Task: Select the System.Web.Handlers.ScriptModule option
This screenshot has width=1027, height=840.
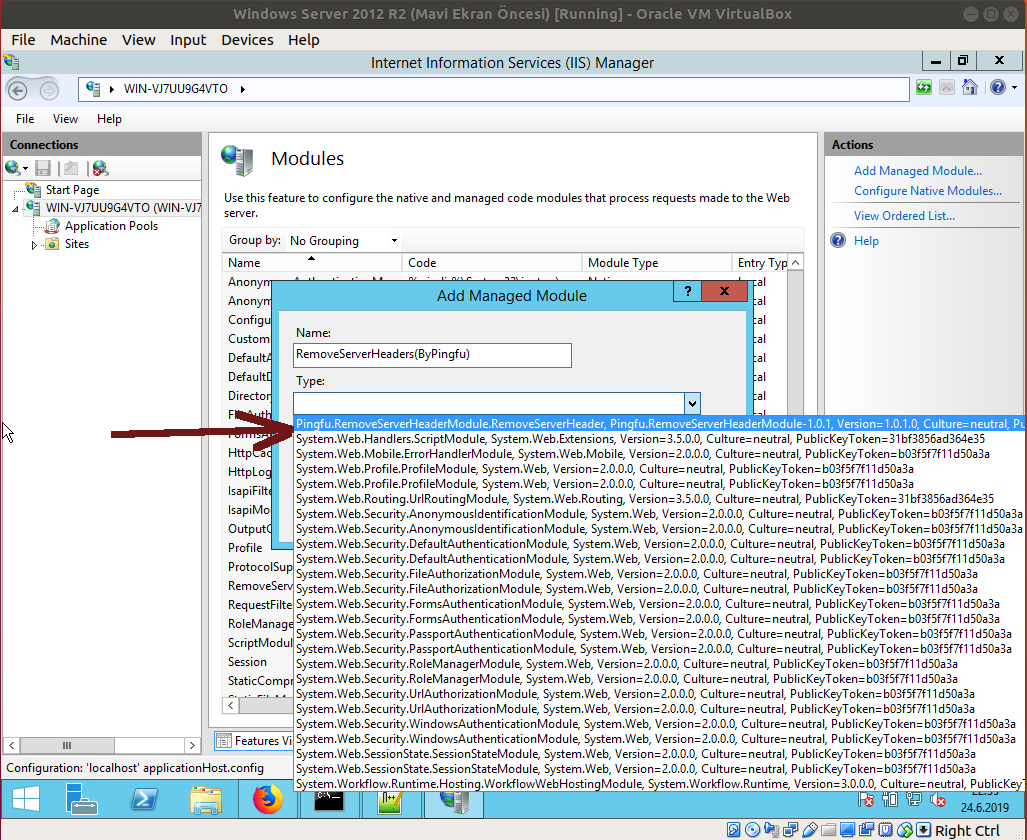Action: (660, 439)
